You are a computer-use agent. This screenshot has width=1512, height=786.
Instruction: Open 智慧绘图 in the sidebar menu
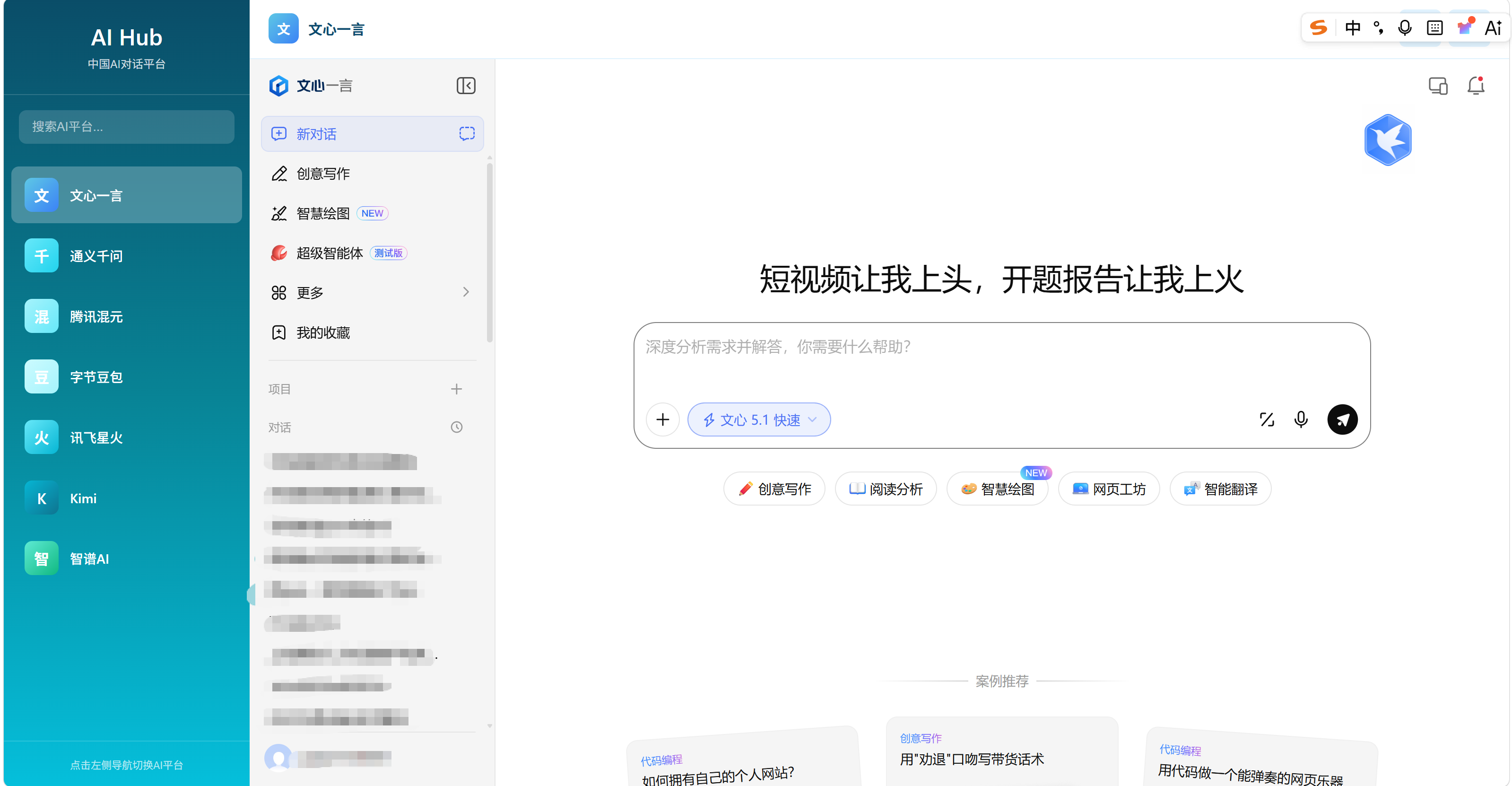tap(373, 213)
